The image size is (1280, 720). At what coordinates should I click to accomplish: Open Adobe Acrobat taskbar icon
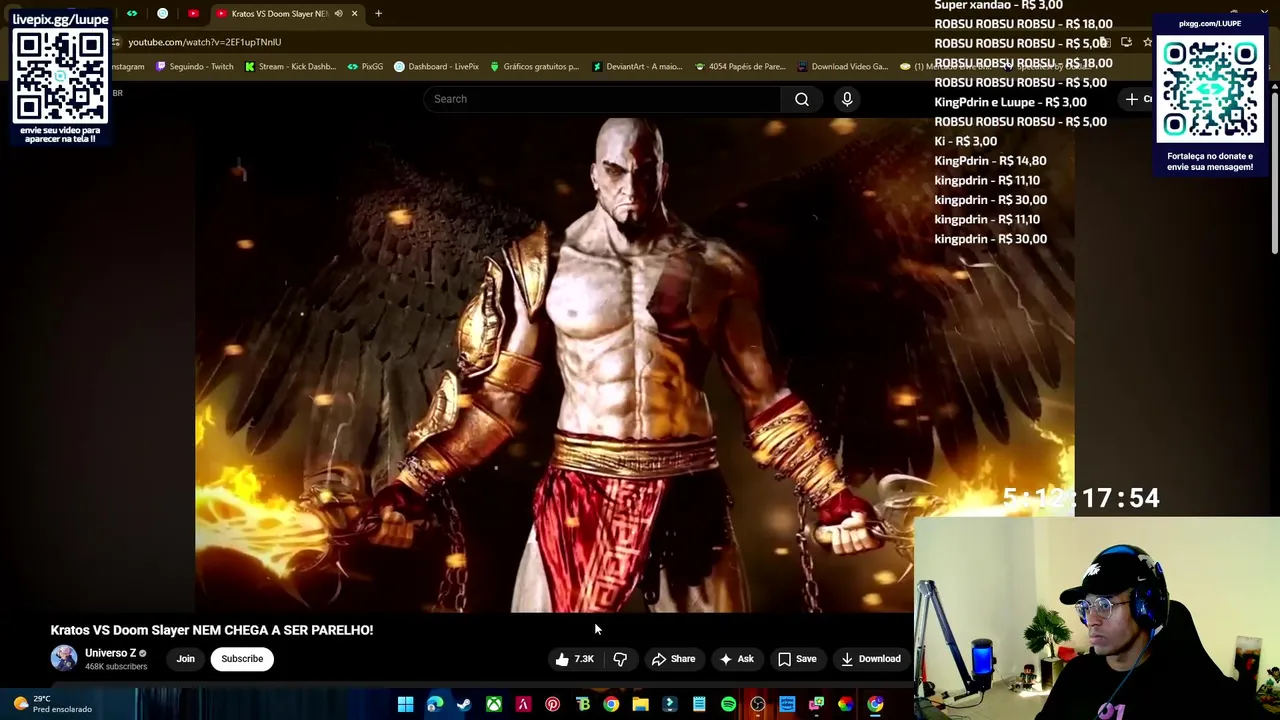523,705
